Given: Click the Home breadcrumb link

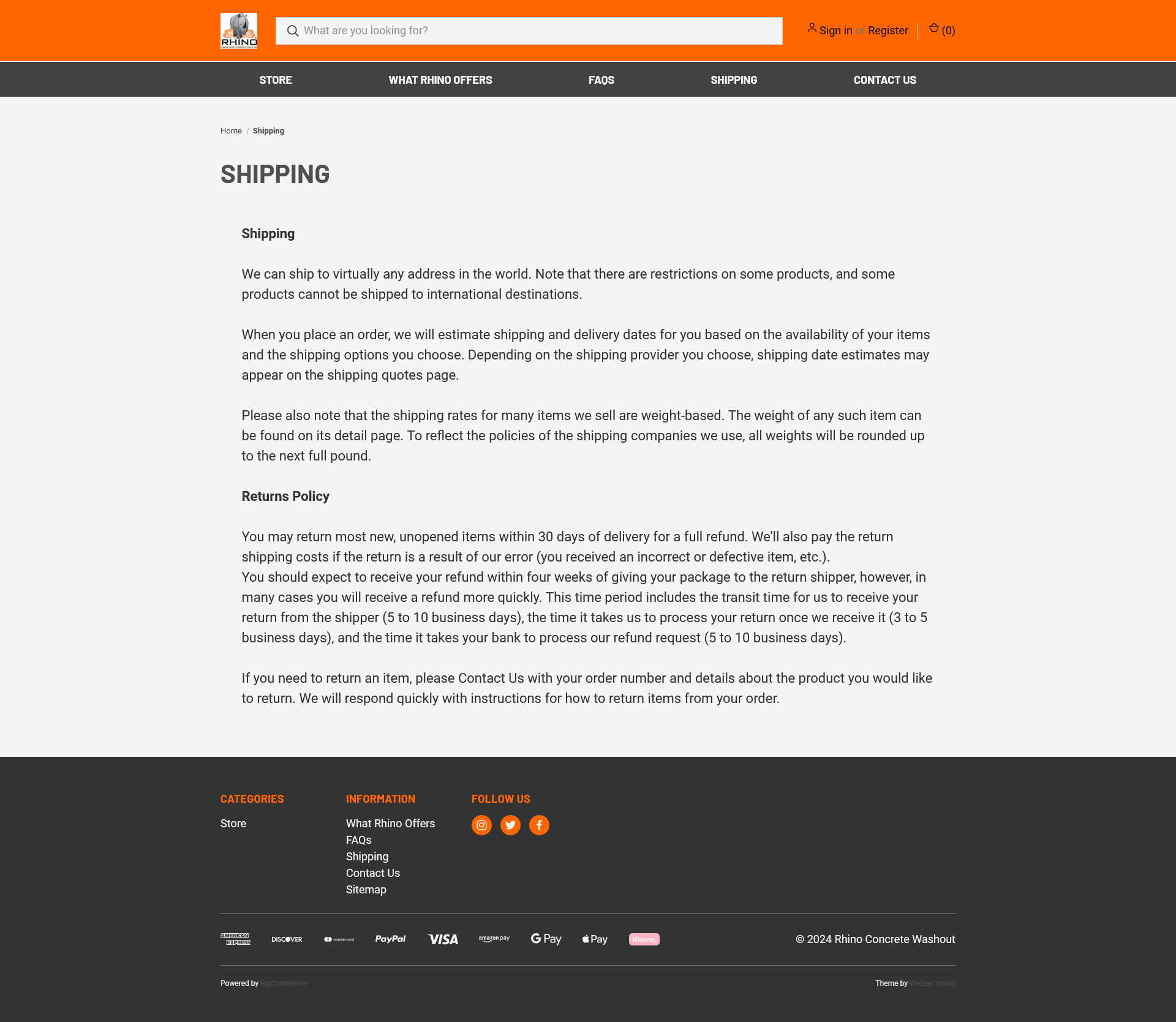Looking at the screenshot, I should click(231, 130).
